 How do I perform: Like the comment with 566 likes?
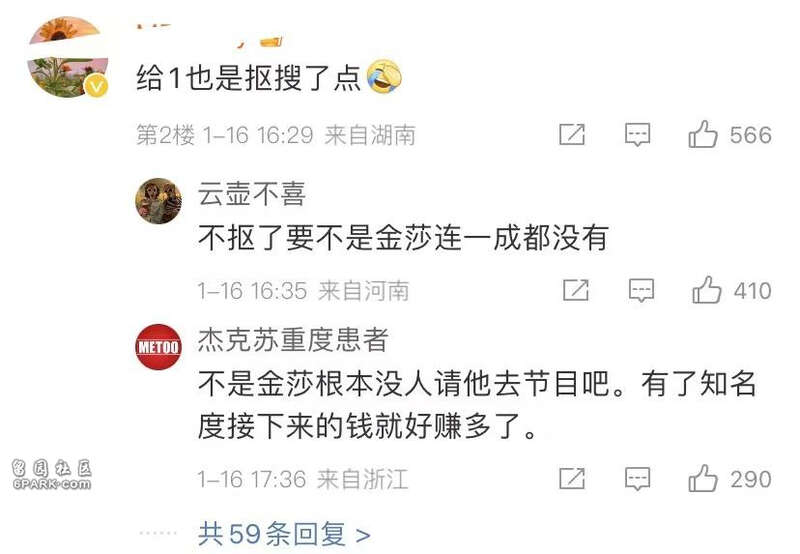point(703,135)
